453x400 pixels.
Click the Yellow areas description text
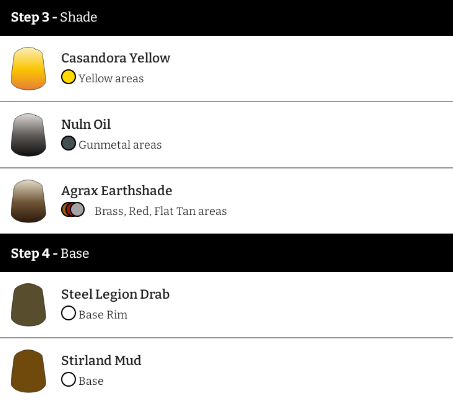111,79
